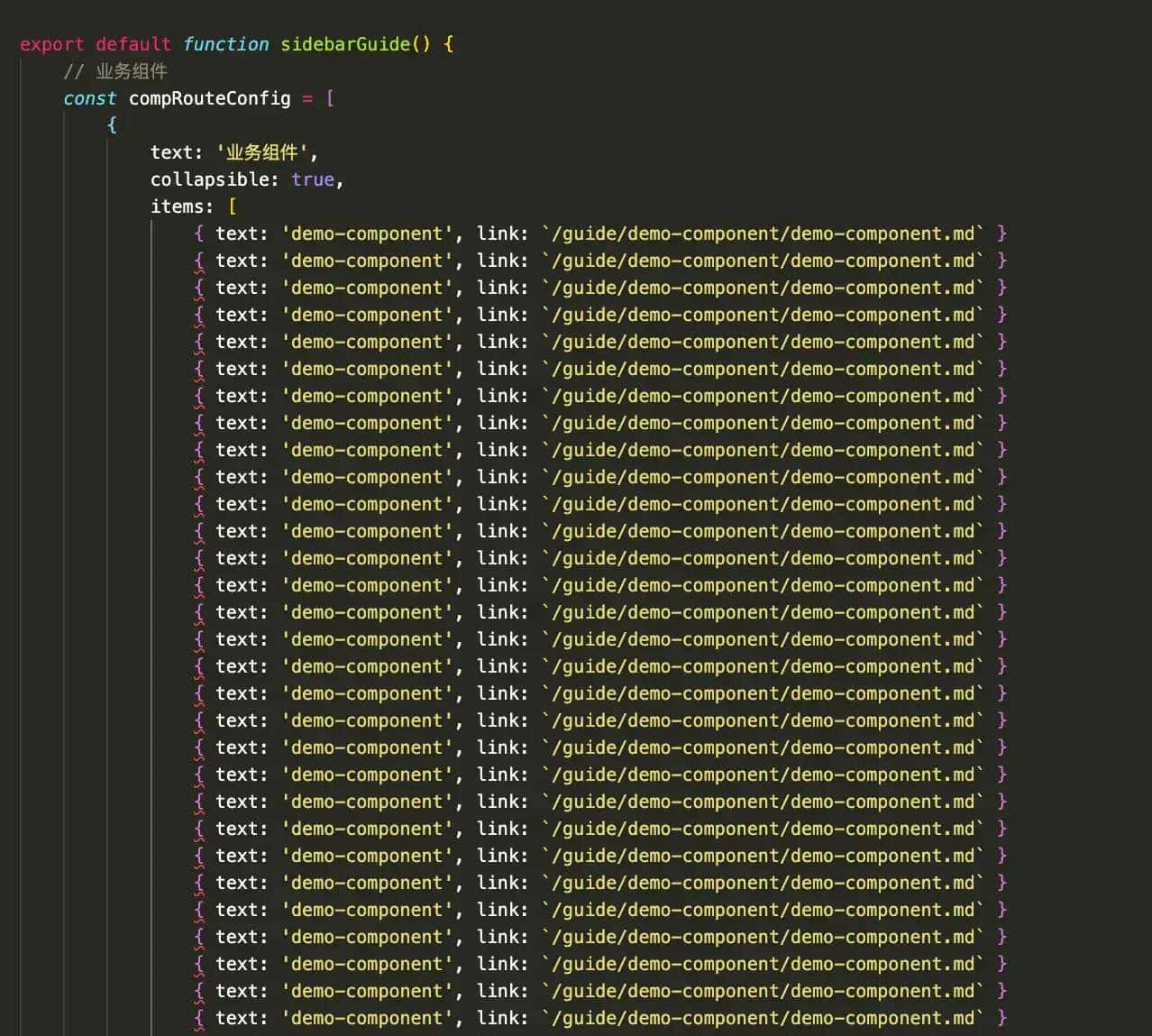Click closing brace of last visible entry
Image resolution: width=1152 pixels, height=1036 pixels.
1002,1018
